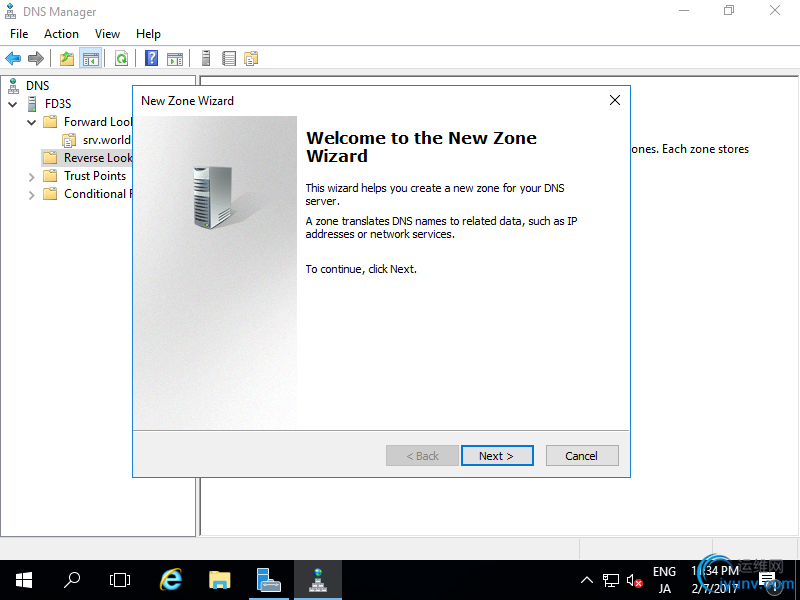Open the Help question mark icon
800x600 pixels.
coord(152,58)
